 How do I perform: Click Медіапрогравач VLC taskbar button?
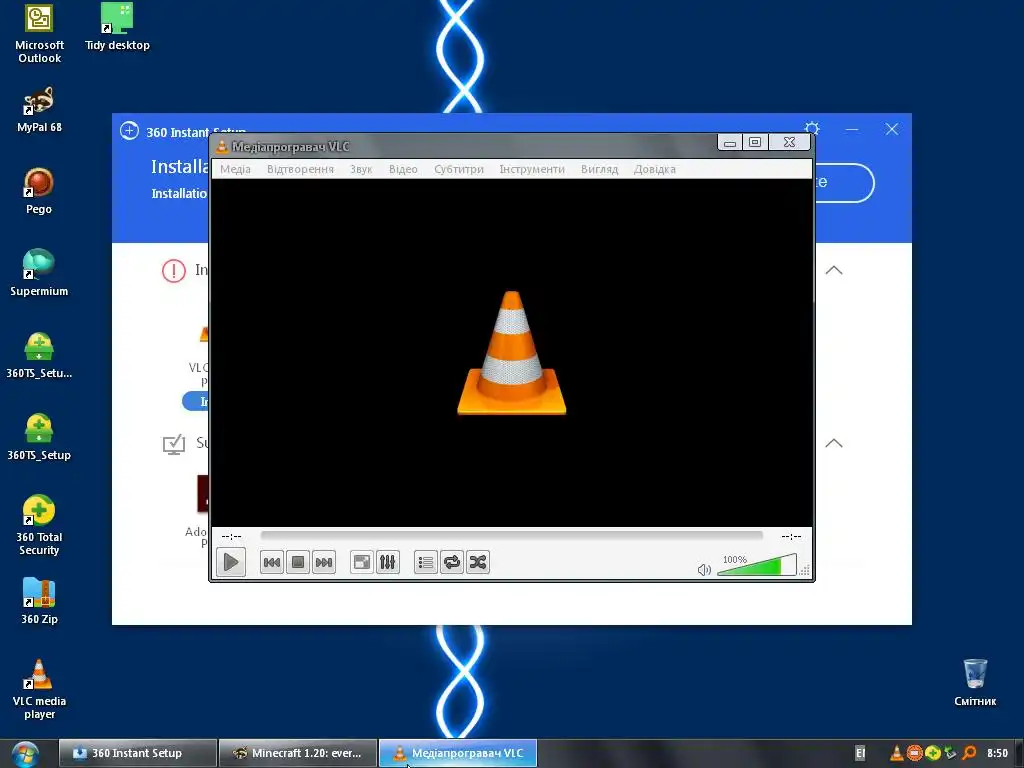458,753
